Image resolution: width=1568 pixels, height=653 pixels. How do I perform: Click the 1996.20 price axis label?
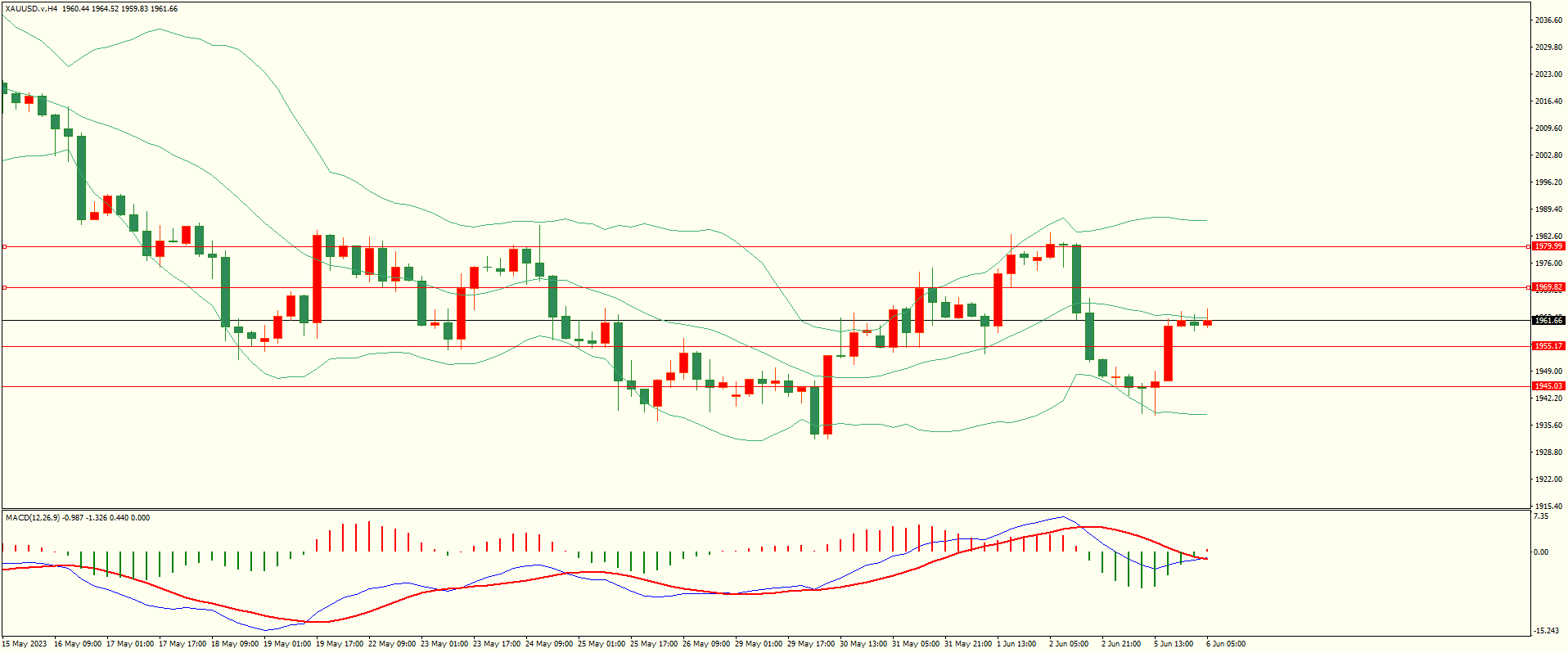coord(1549,182)
